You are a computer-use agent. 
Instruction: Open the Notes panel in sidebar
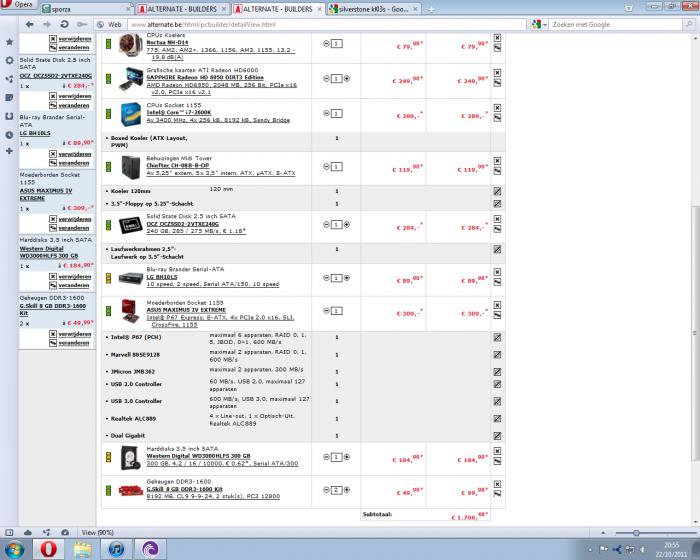tap(9, 98)
